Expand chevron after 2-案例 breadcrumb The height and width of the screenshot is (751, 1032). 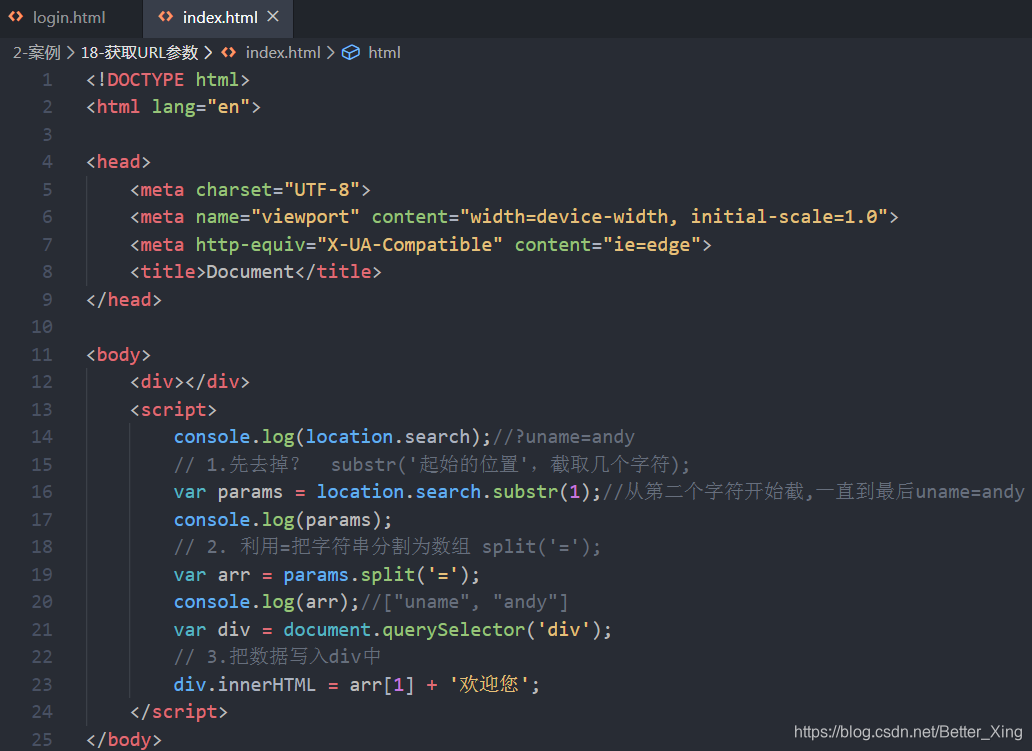(70, 53)
